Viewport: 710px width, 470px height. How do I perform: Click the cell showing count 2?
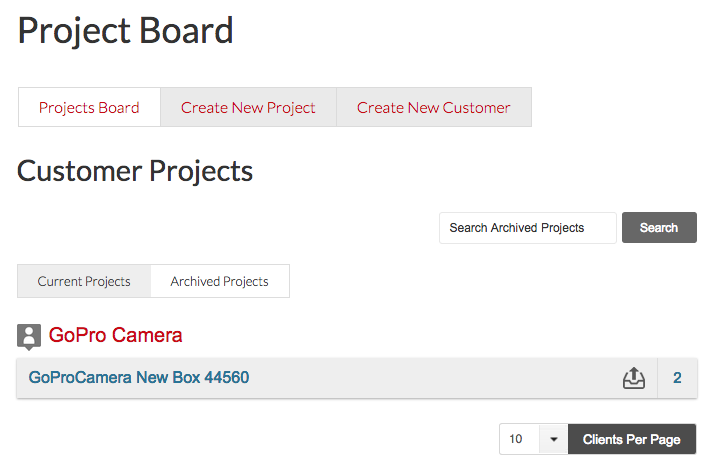(x=677, y=378)
